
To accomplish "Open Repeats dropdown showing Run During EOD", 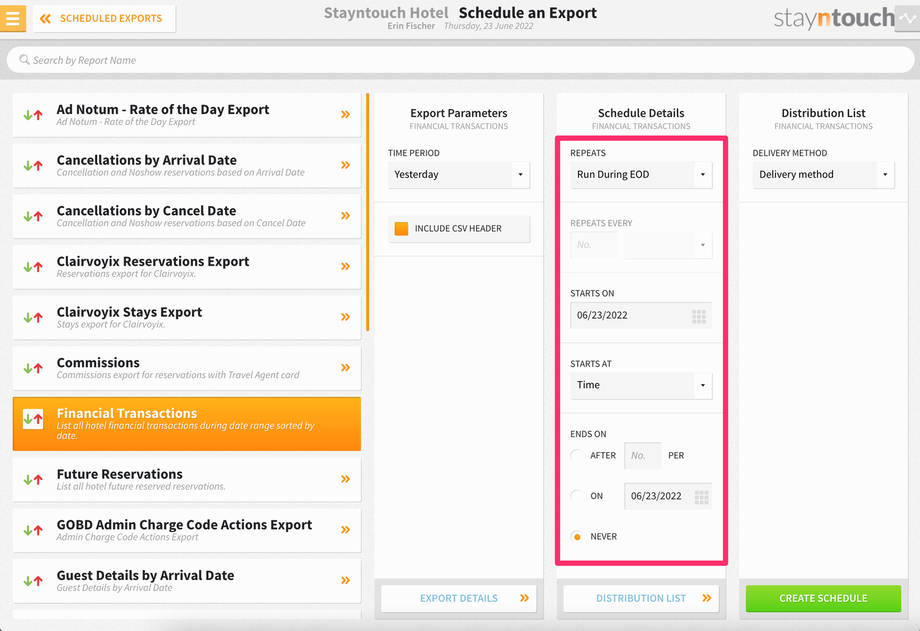I will click(641, 174).
